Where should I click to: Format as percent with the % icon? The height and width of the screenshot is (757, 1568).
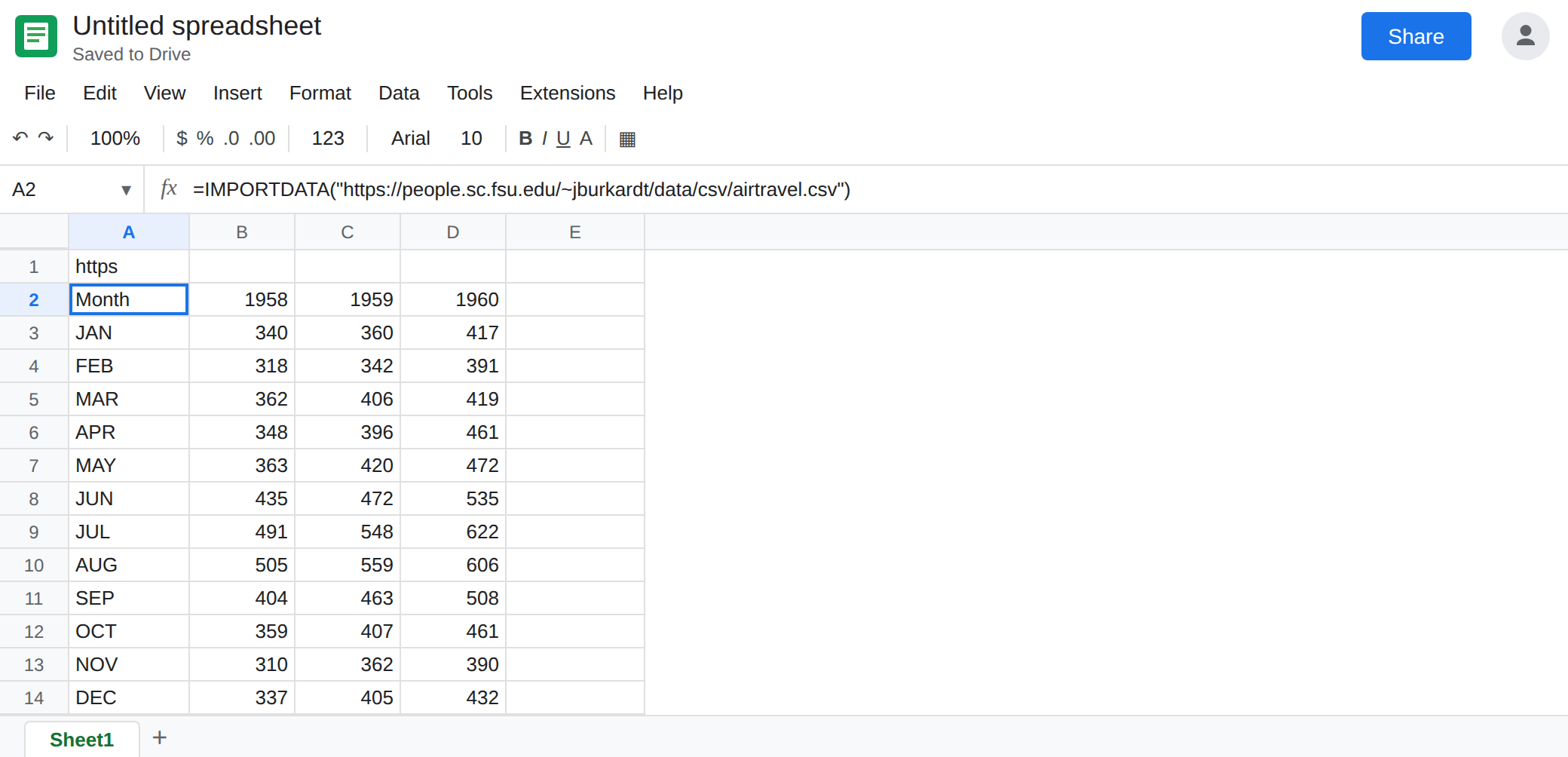pyautogui.click(x=205, y=138)
